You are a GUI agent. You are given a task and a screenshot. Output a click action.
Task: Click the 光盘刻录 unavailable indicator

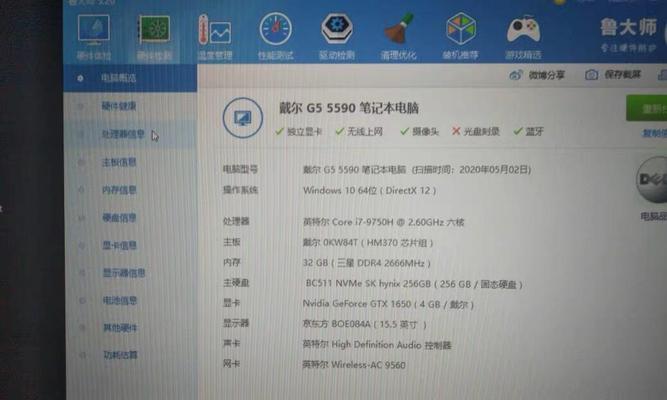pos(476,131)
